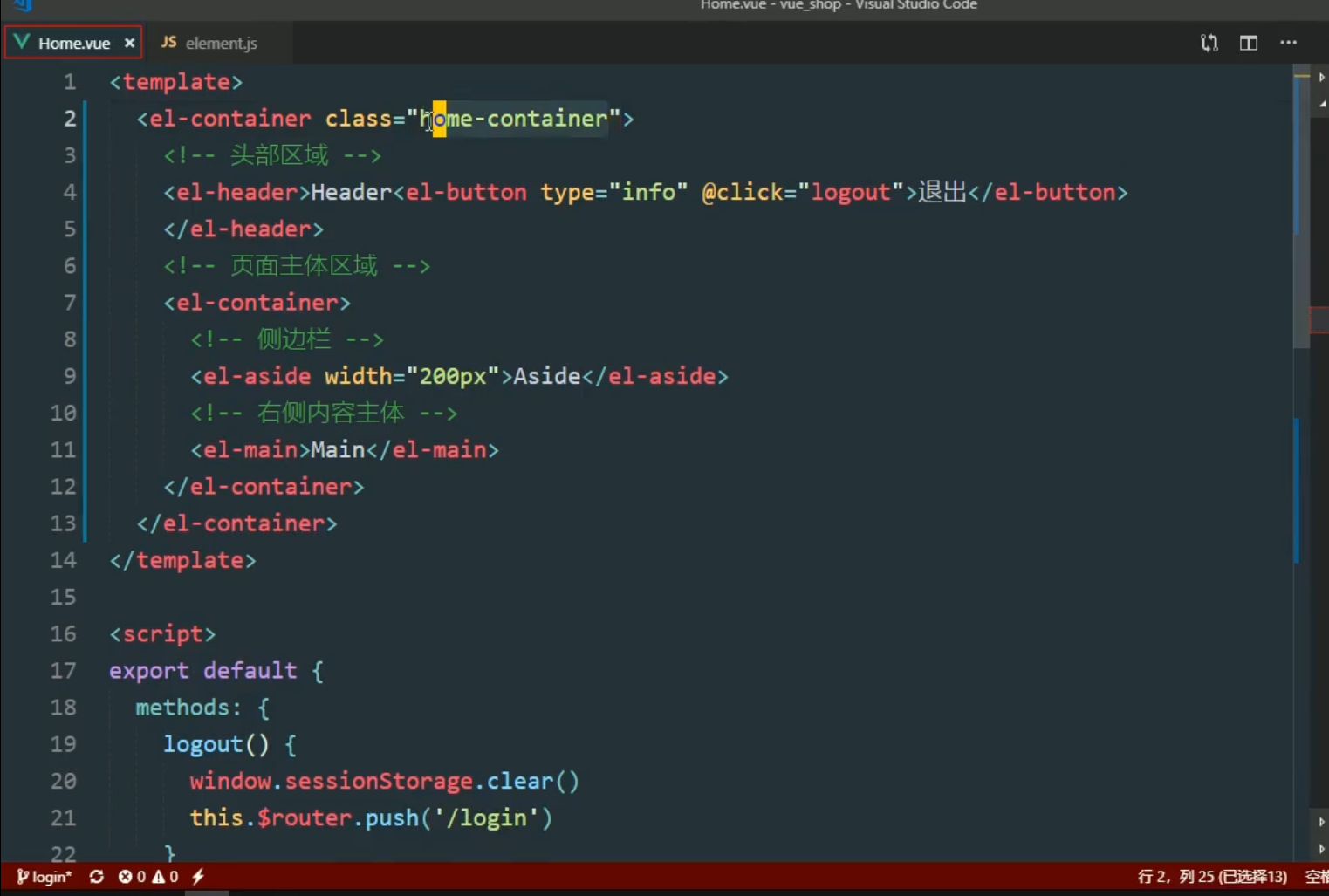Viewport: 1329px width, 896px height.
Task: Click the <el-main>Main line
Action: point(345,449)
